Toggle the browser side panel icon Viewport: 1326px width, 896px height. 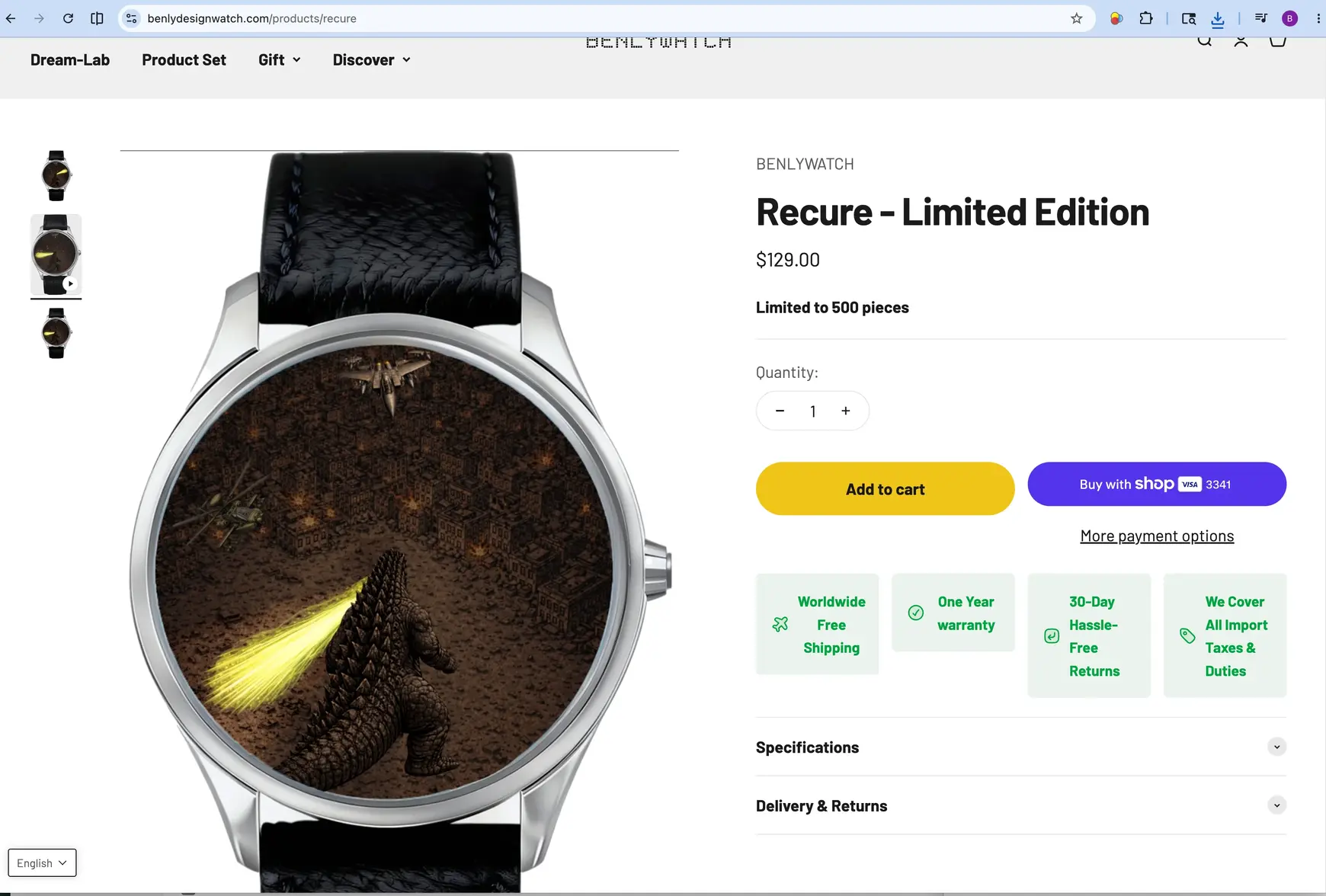pyautogui.click(x=97, y=18)
